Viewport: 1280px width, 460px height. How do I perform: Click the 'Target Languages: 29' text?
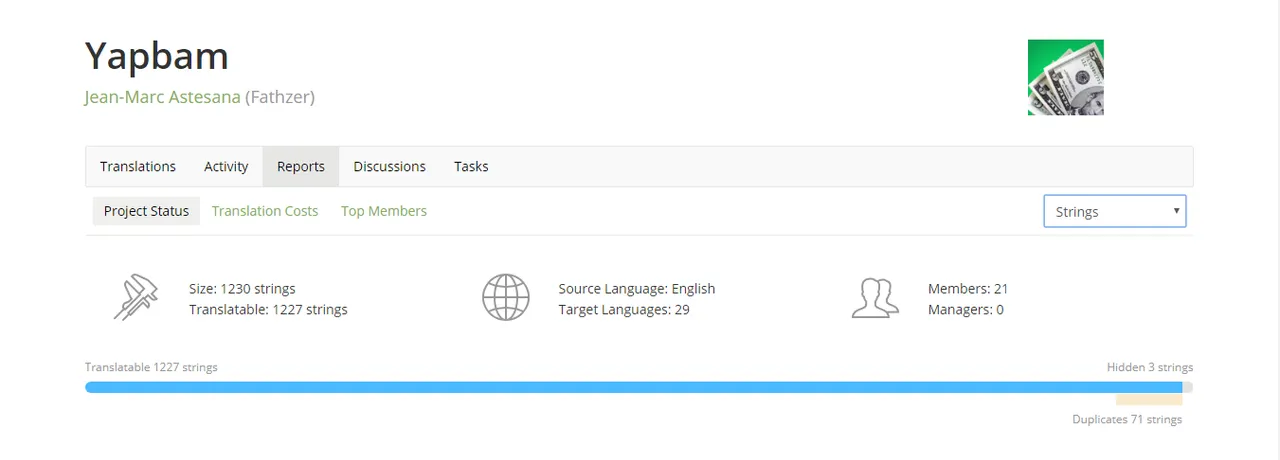624,310
